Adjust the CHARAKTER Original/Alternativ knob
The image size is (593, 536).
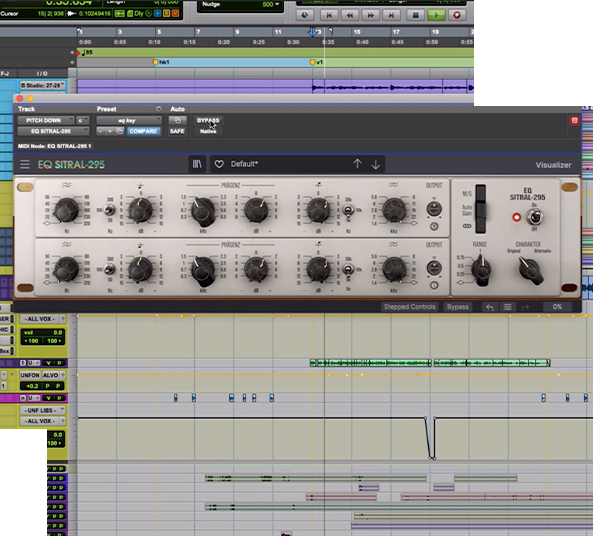click(x=530, y=270)
